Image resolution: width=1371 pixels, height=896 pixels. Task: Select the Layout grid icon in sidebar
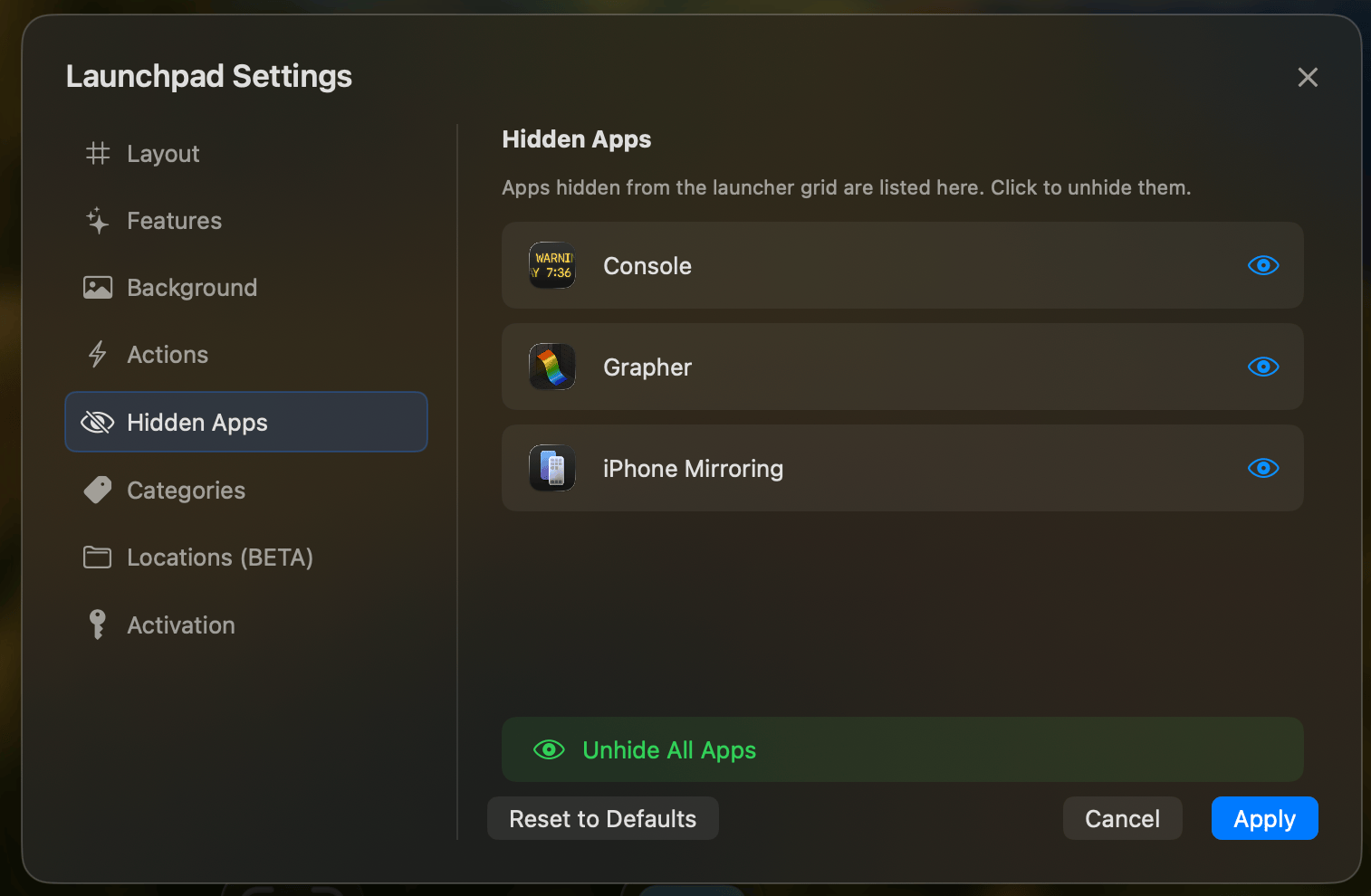tap(97, 153)
